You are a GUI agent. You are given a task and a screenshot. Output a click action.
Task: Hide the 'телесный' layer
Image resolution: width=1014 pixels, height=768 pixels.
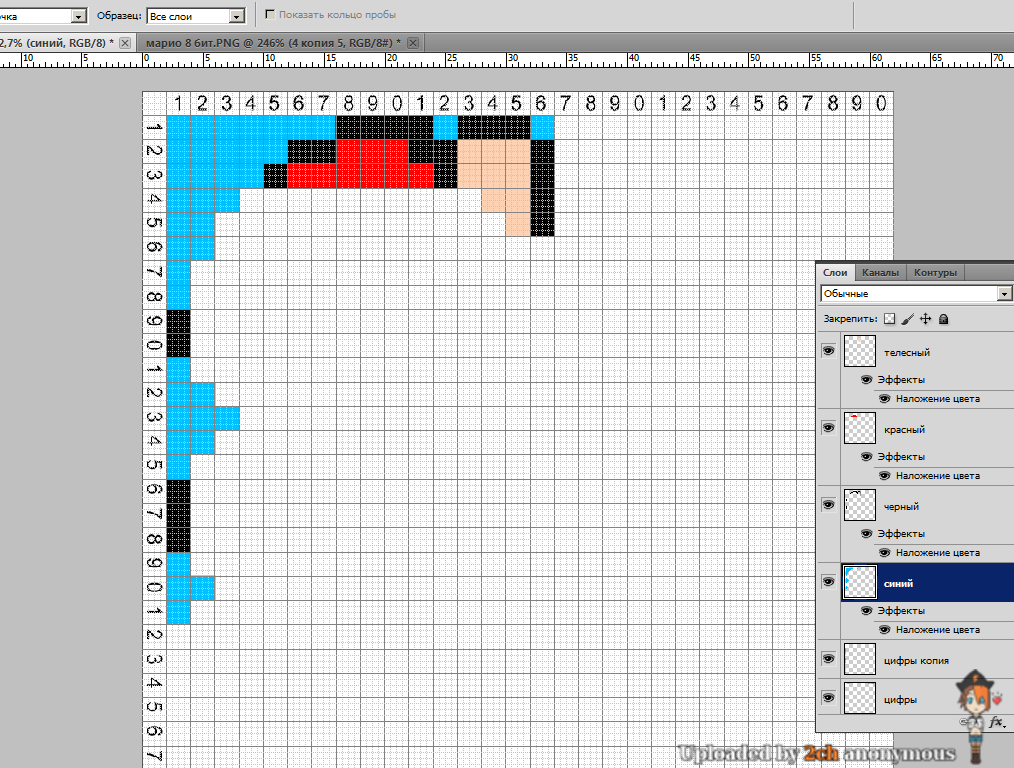coord(828,351)
